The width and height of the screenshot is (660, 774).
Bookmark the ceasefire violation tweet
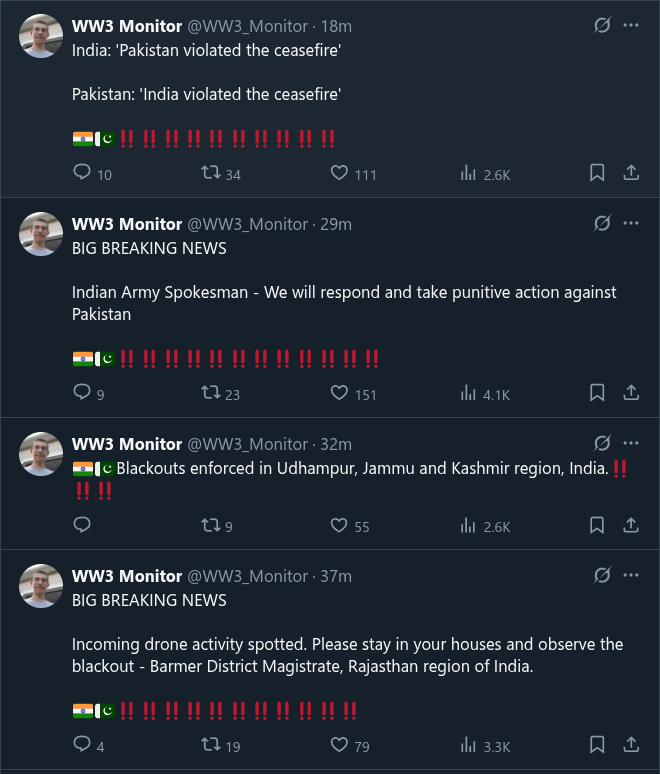pyautogui.click(x=597, y=173)
